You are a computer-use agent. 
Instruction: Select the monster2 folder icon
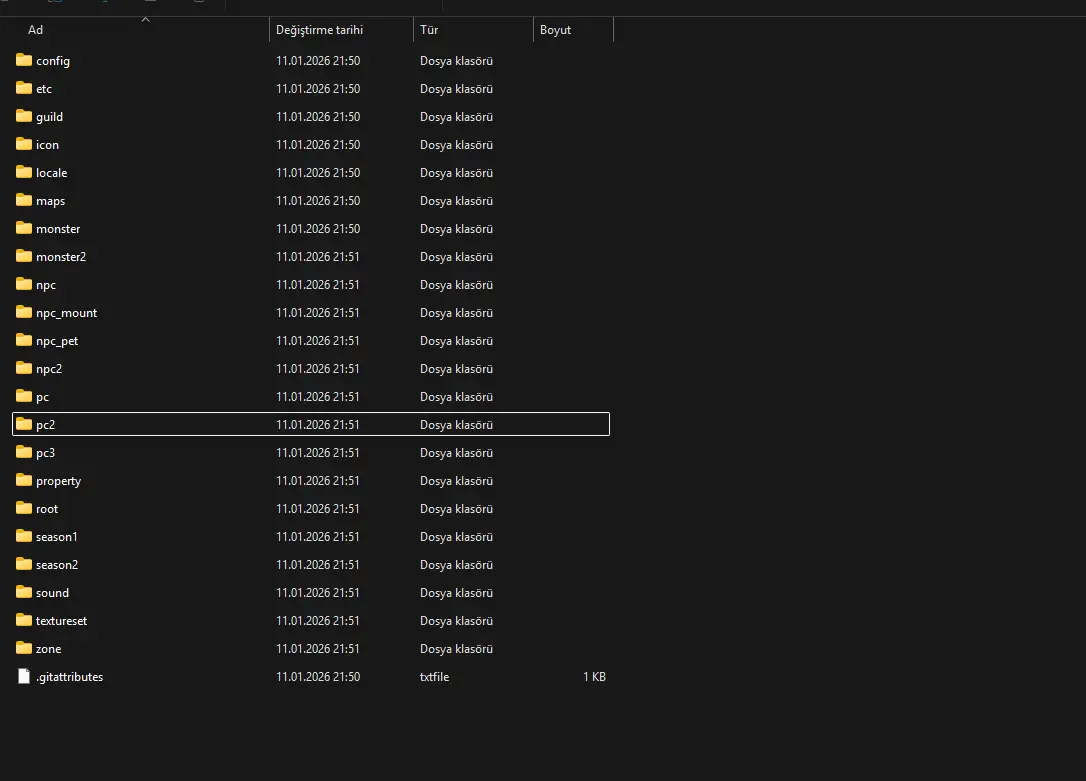coord(24,256)
